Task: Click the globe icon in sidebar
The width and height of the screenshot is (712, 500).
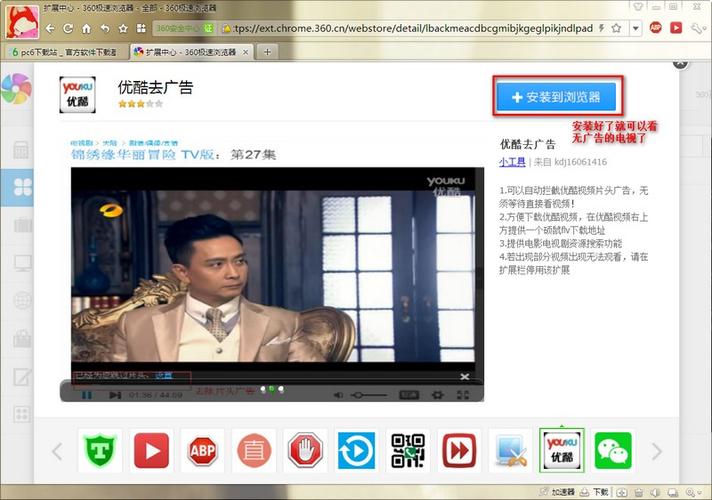Action: 23,301
